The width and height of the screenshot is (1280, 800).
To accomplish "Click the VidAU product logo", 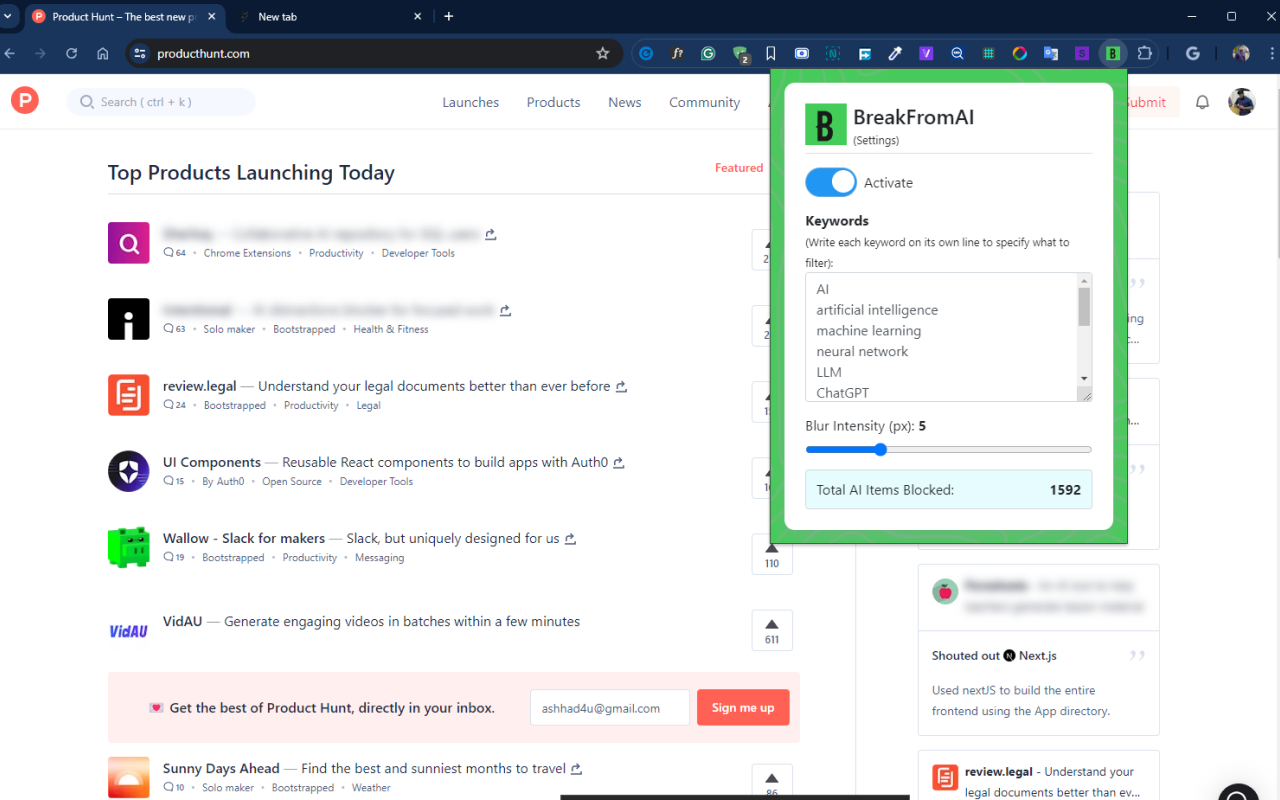I will pyautogui.click(x=129, y=630).
